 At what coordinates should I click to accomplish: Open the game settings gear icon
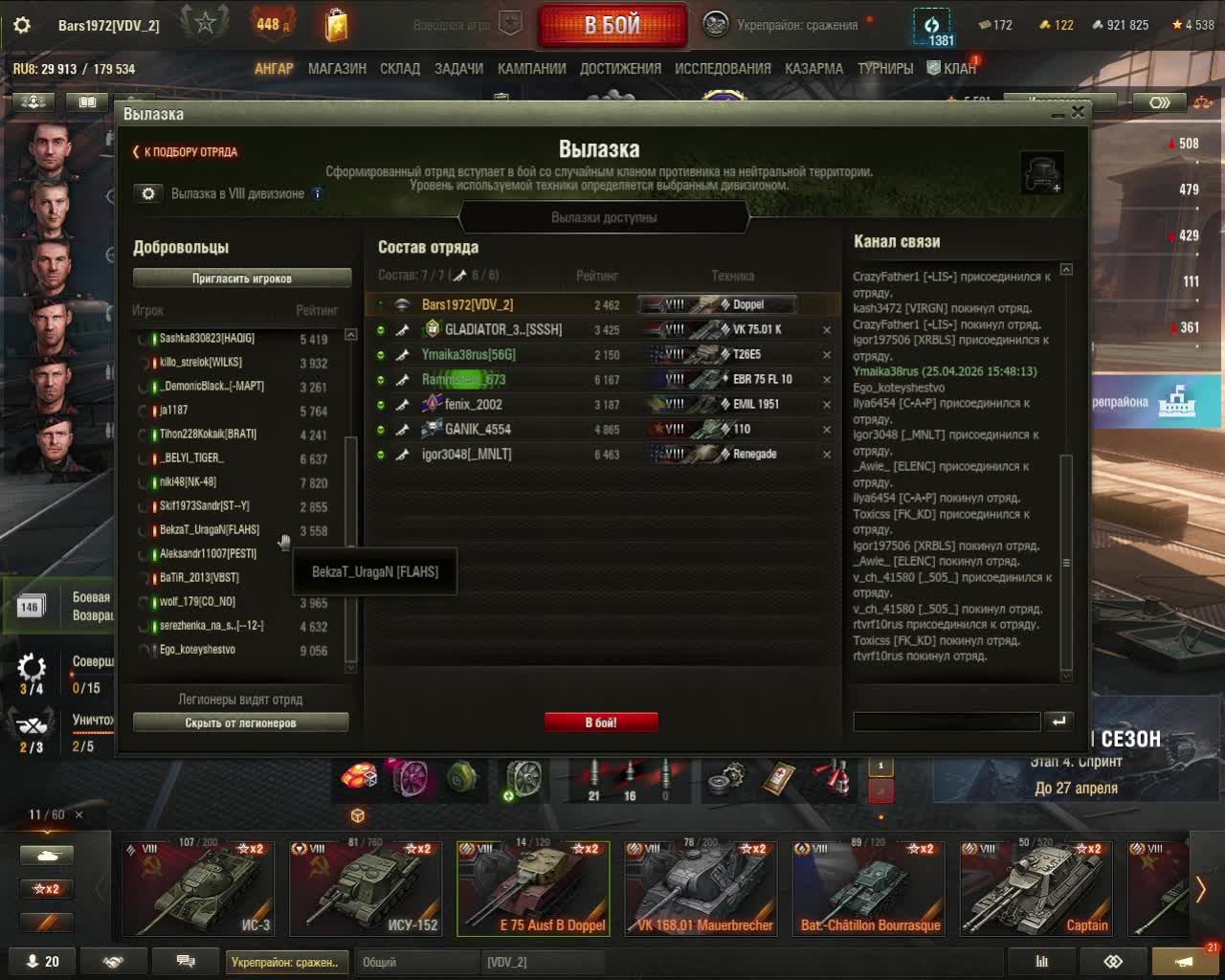22,25
